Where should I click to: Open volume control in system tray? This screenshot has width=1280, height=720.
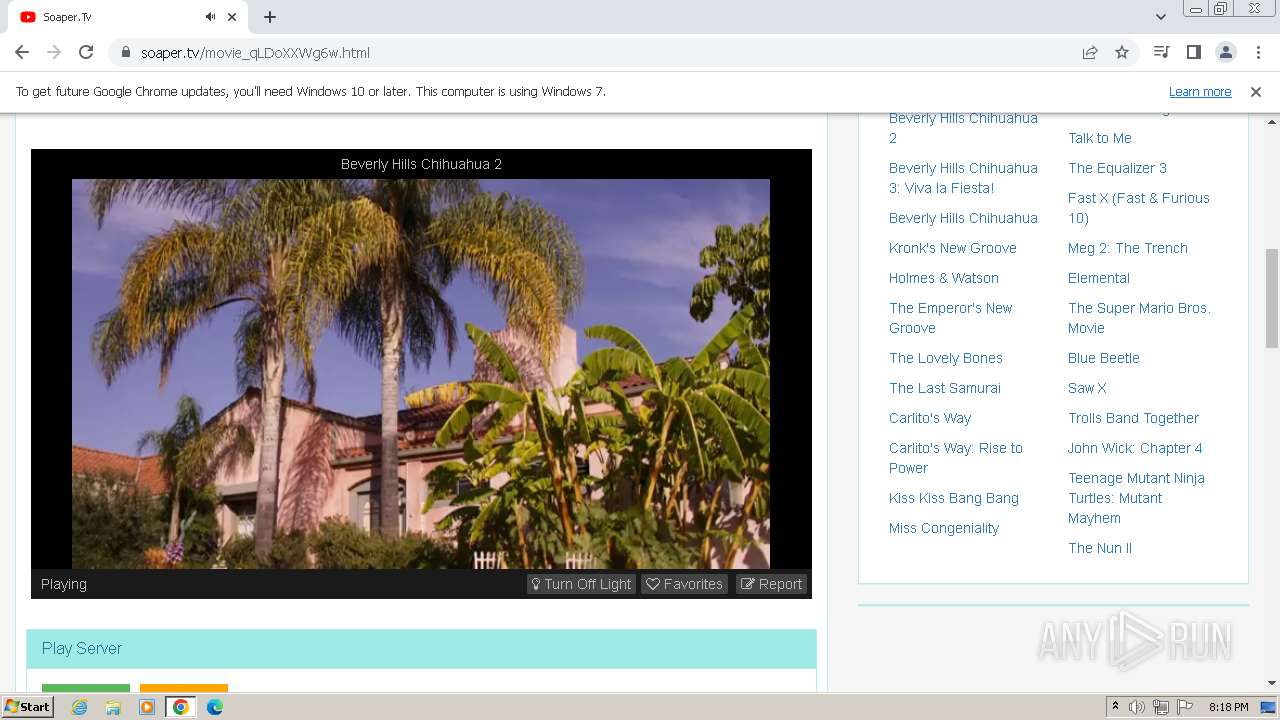coord(1137,707)
